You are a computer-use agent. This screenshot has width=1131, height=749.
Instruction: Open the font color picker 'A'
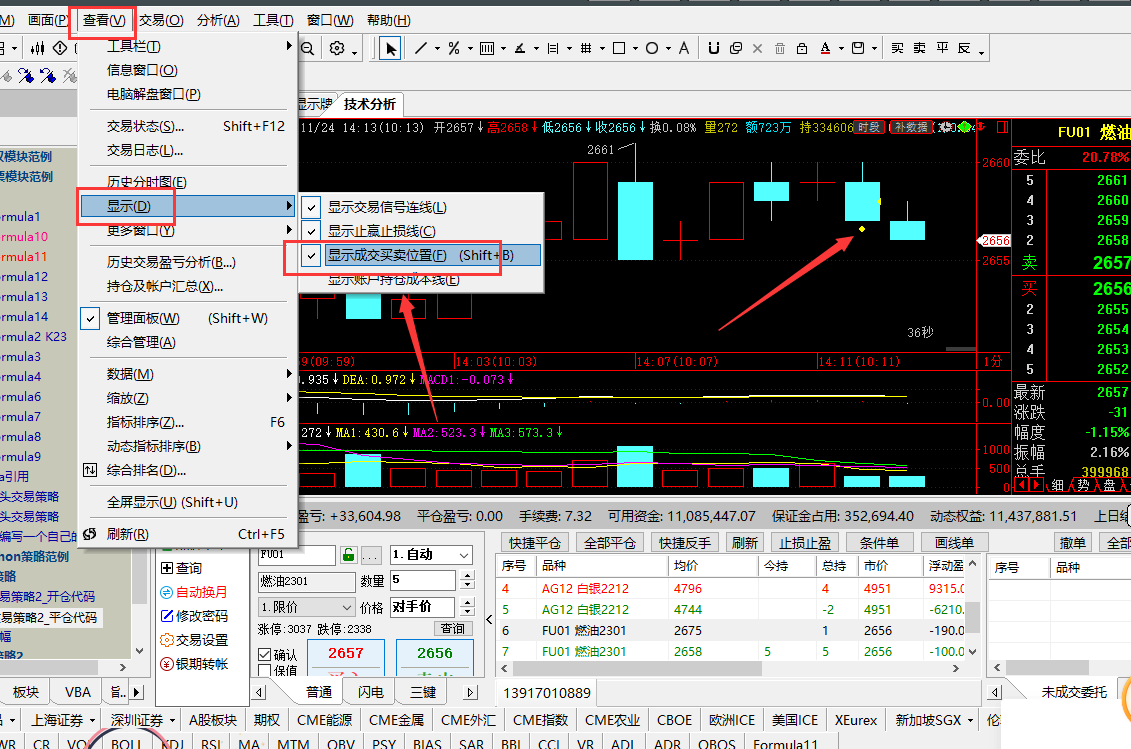[826, 48]
